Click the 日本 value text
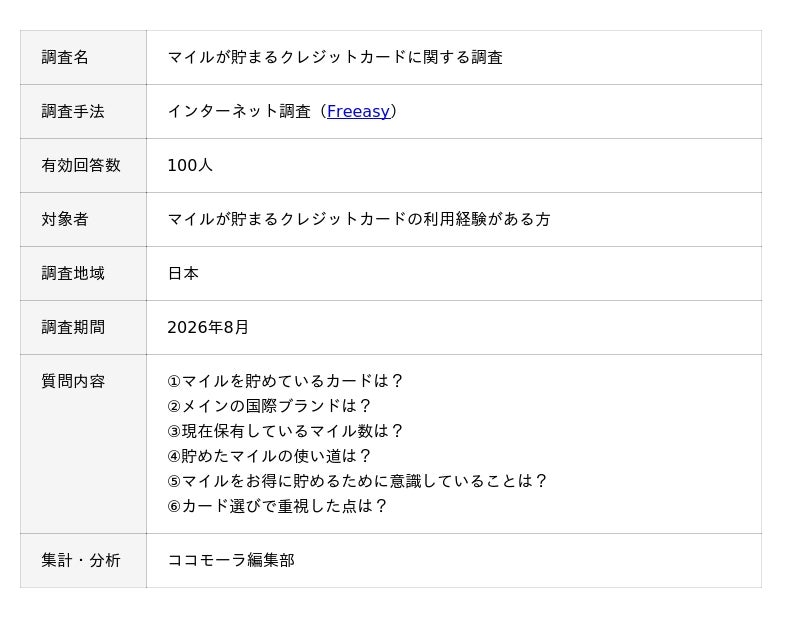Viewport: 800px width, 618px height. [183, 274]
